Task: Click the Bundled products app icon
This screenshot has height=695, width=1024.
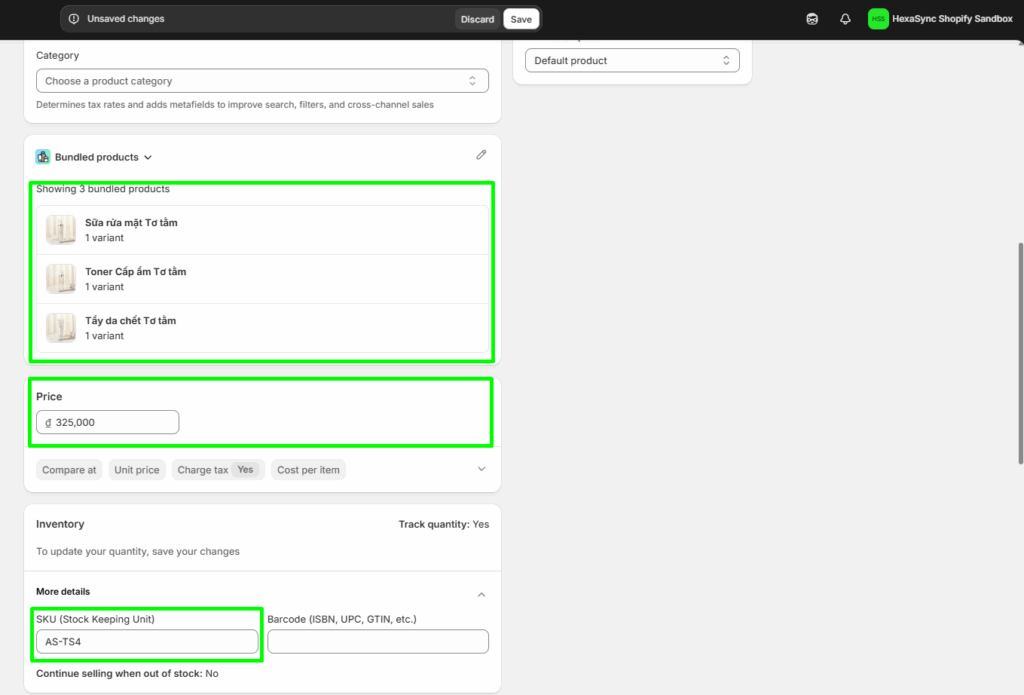Action: (x=43, y=157)
